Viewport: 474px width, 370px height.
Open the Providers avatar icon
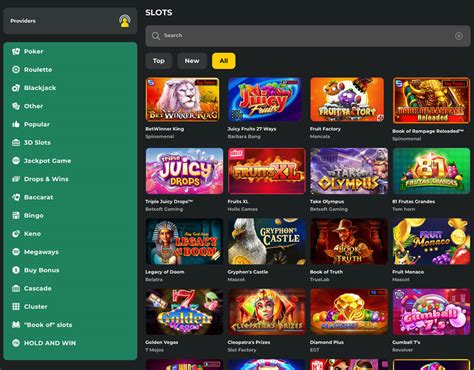[x=125, y=21]
